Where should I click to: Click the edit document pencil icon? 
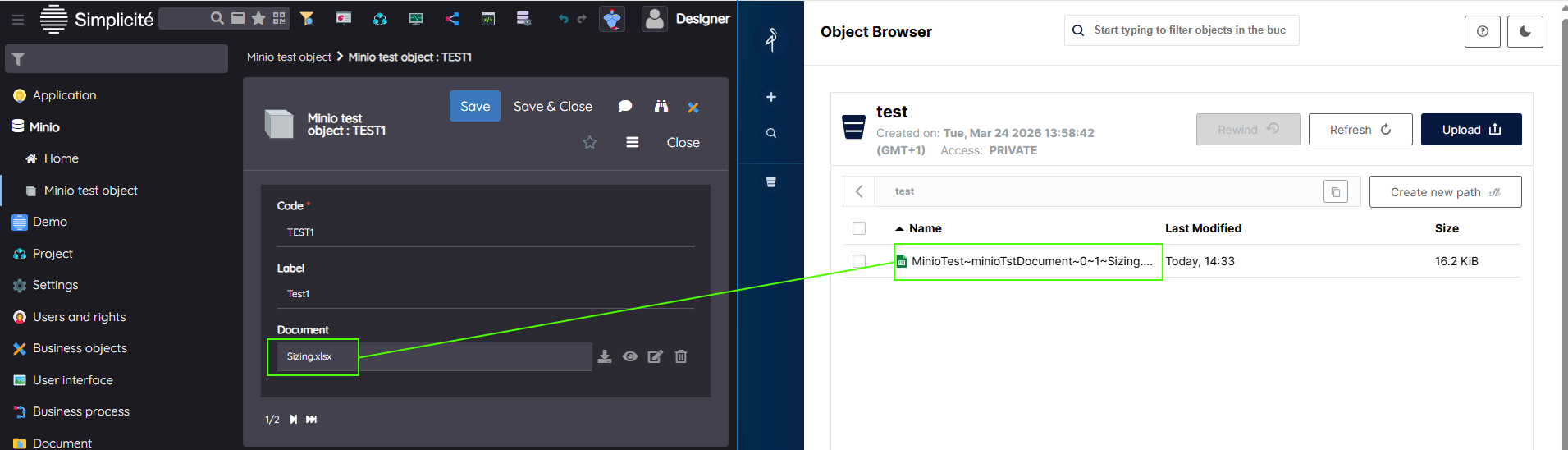pos(656,356)
